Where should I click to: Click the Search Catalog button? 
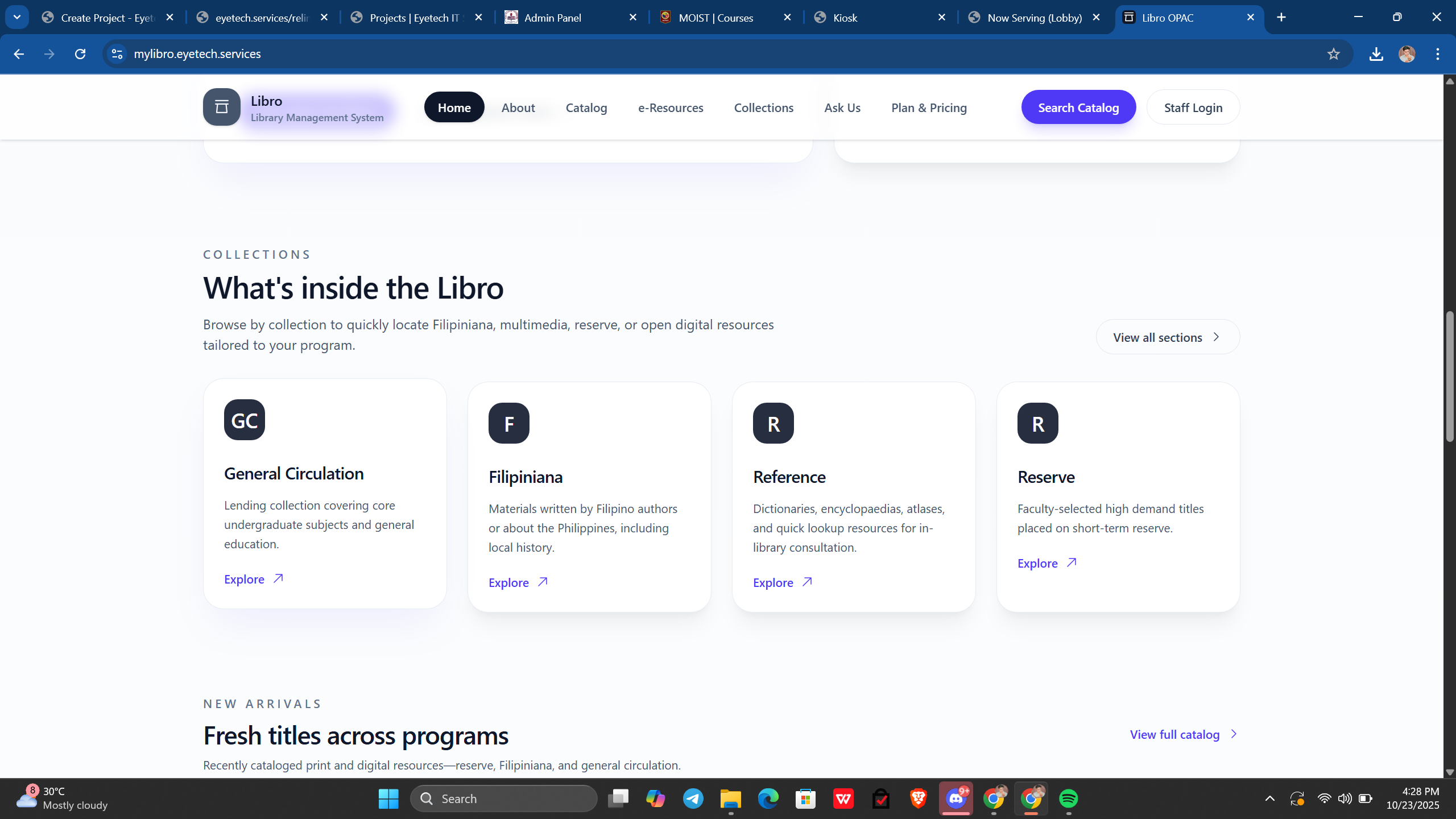point(1078,107)
